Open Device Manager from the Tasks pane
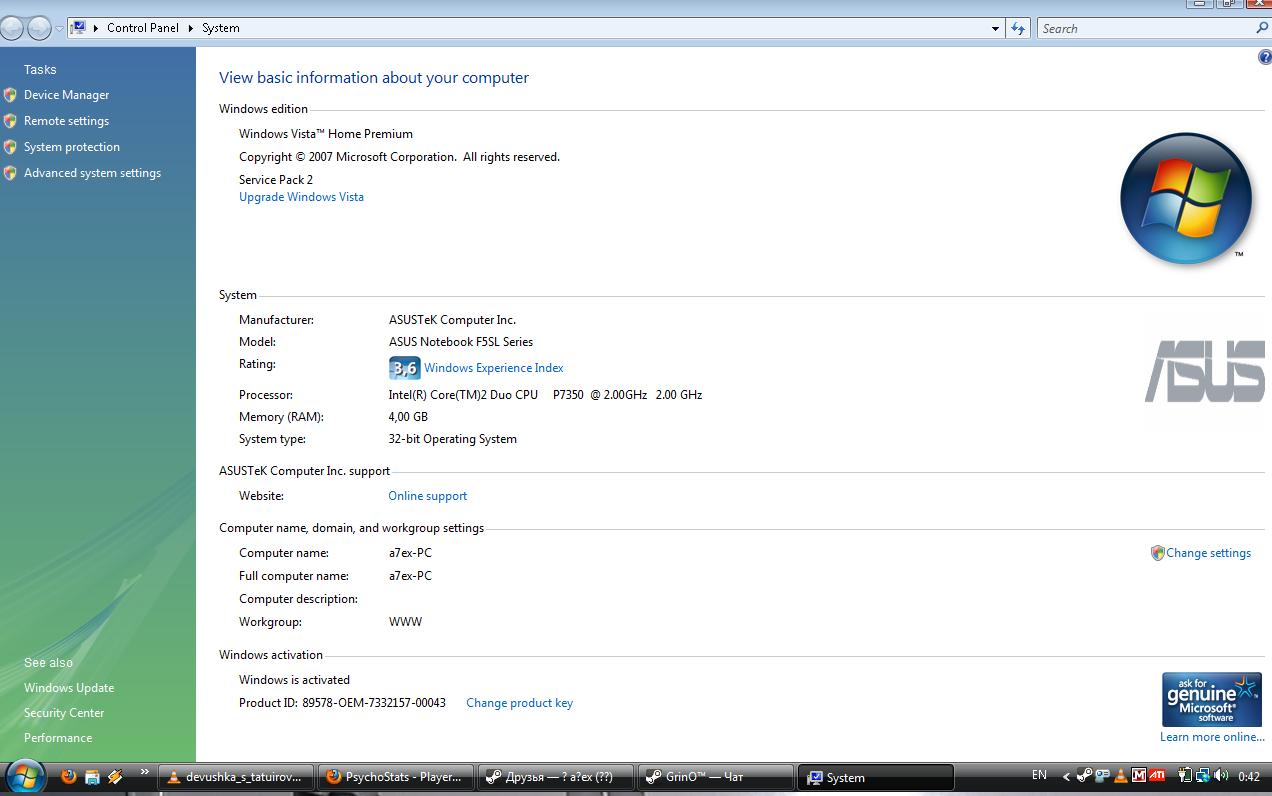This screenshot has width=1272, height=796. (x=66, y=95)
